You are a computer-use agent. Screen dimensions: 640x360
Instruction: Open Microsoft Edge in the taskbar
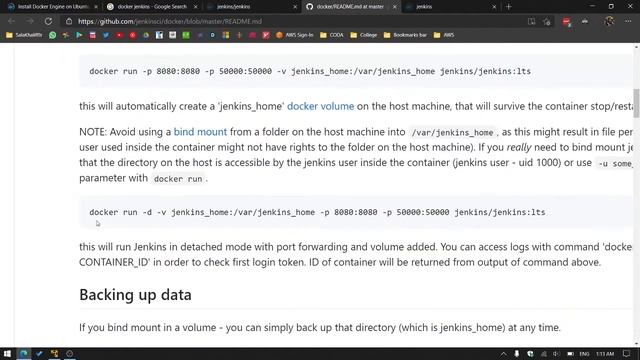point(24,353)
